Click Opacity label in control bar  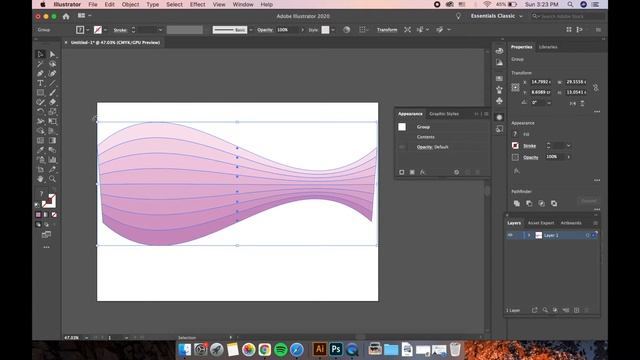[265, 30]
